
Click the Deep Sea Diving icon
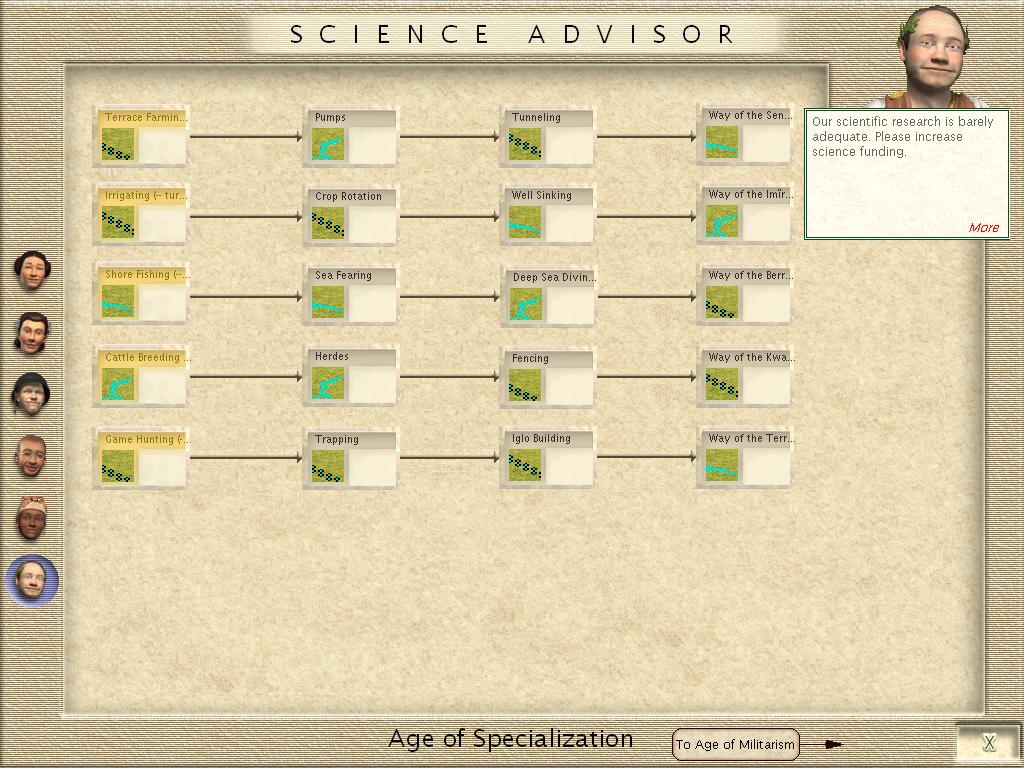pyautogui.click(x=526, y=304)
